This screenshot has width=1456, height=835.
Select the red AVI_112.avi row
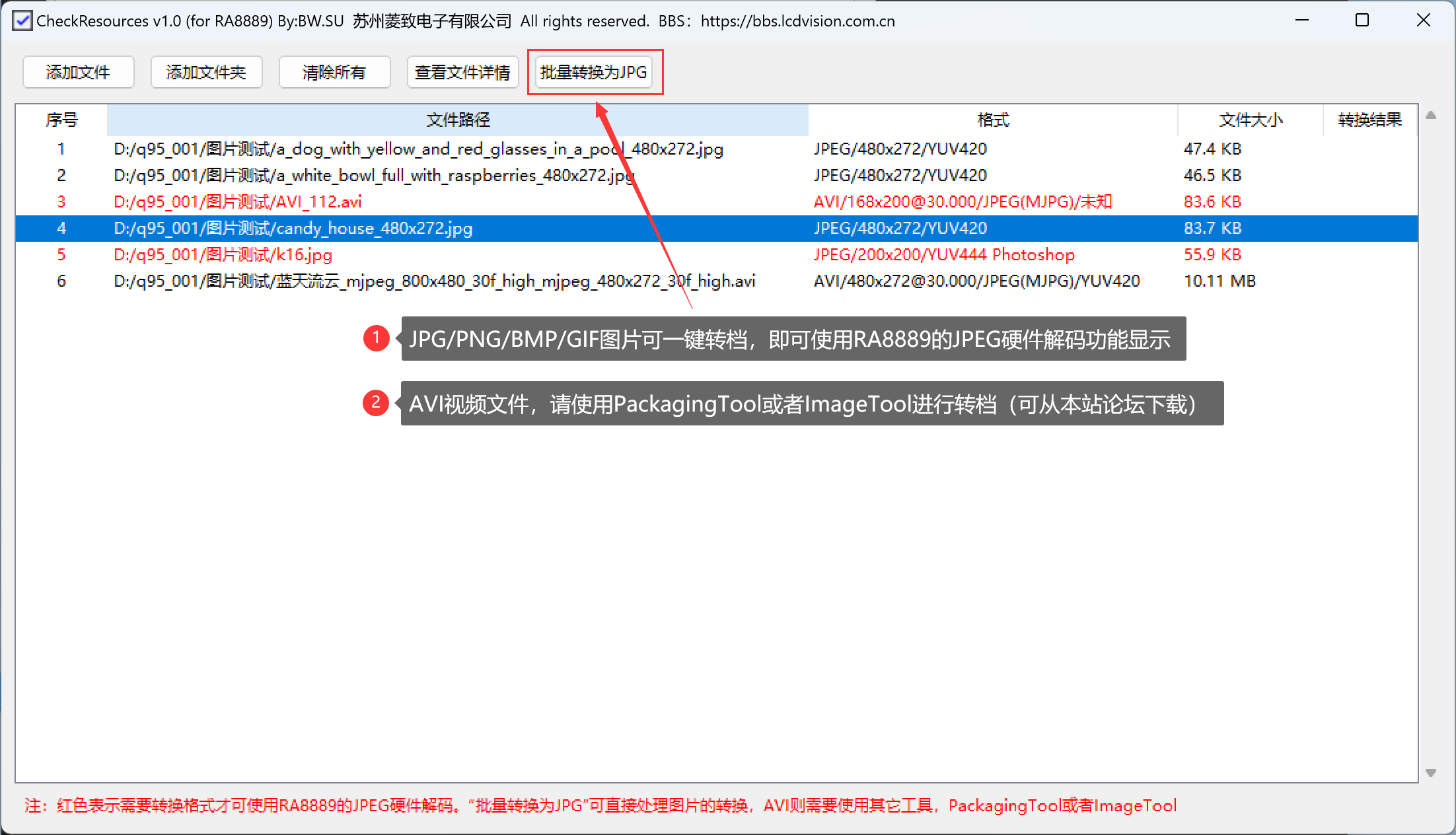click(238, 202)
